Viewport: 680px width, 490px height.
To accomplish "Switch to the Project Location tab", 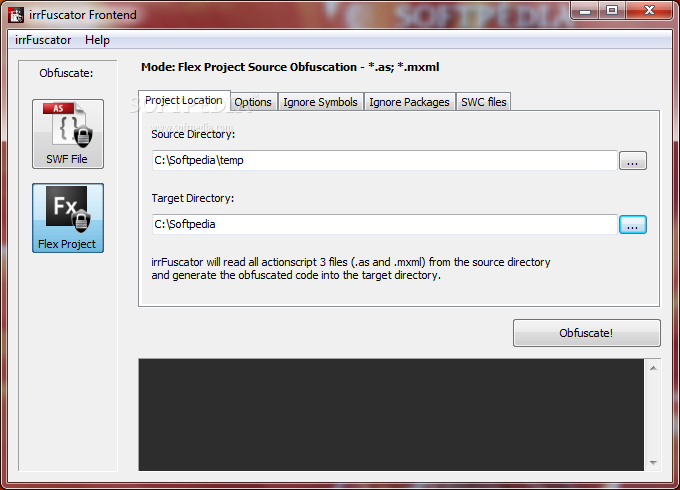I will click(184, 100).
